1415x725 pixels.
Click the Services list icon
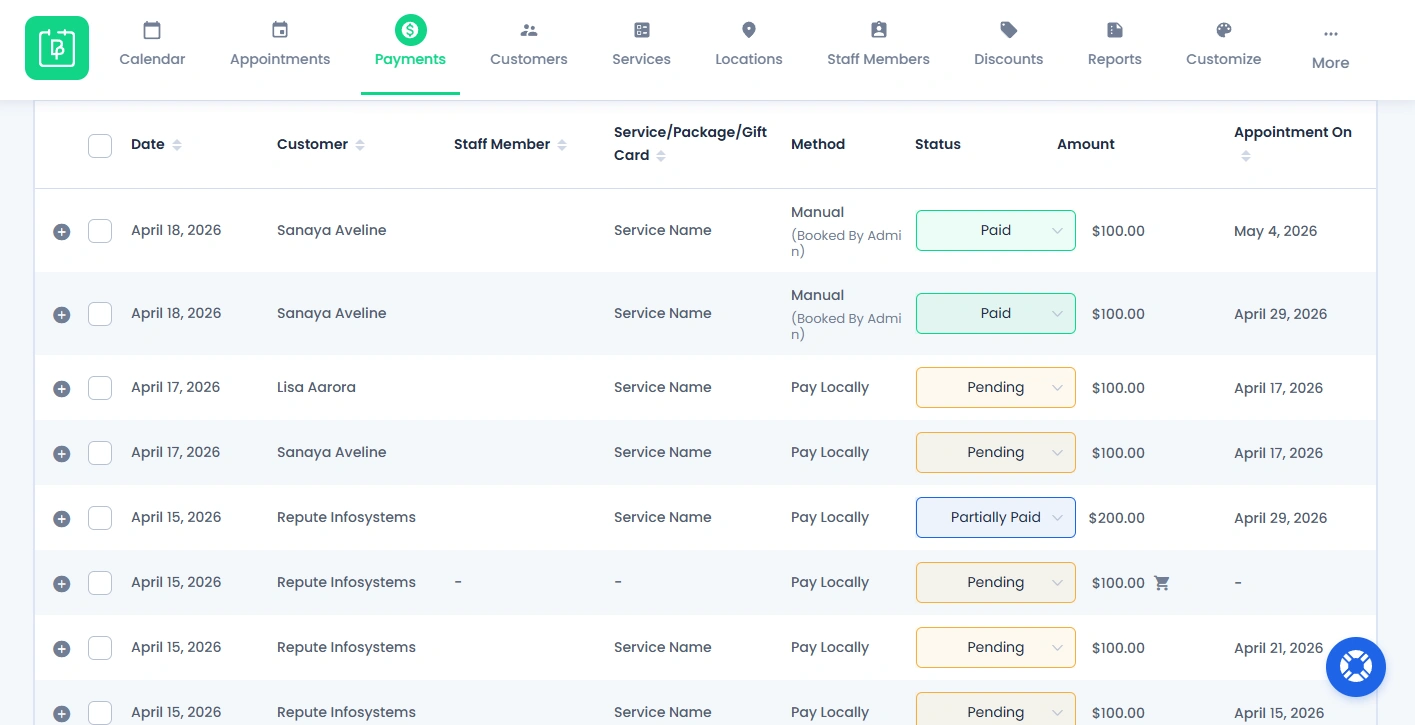(642, 30)
